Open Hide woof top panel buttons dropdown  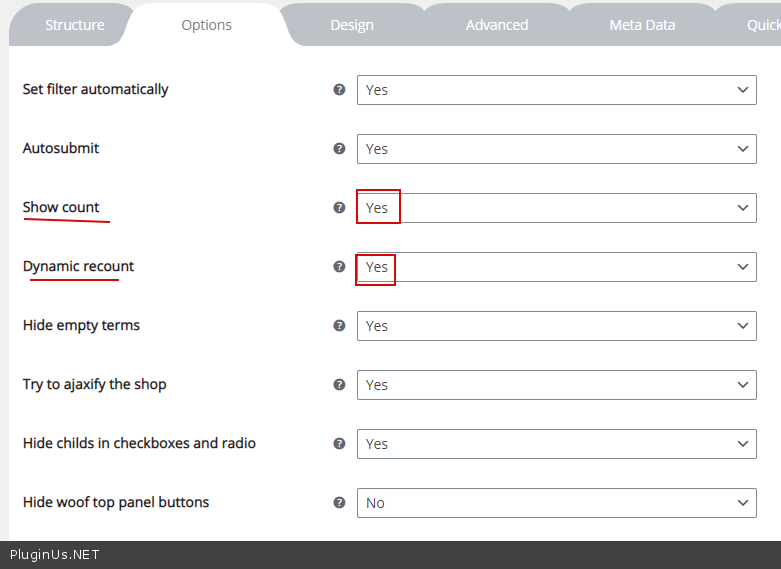coord(556,503)
